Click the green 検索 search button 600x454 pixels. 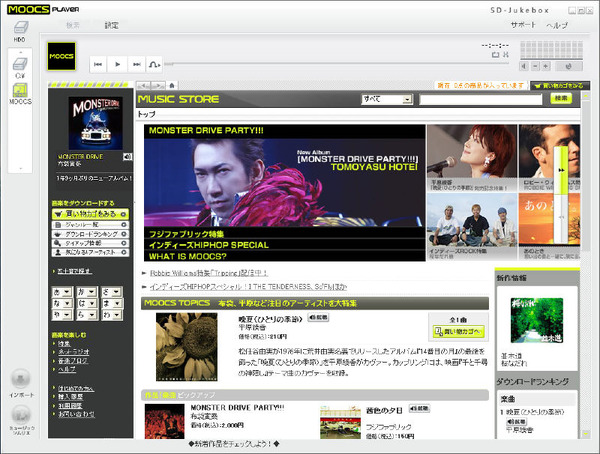click(x=561, y=99)
